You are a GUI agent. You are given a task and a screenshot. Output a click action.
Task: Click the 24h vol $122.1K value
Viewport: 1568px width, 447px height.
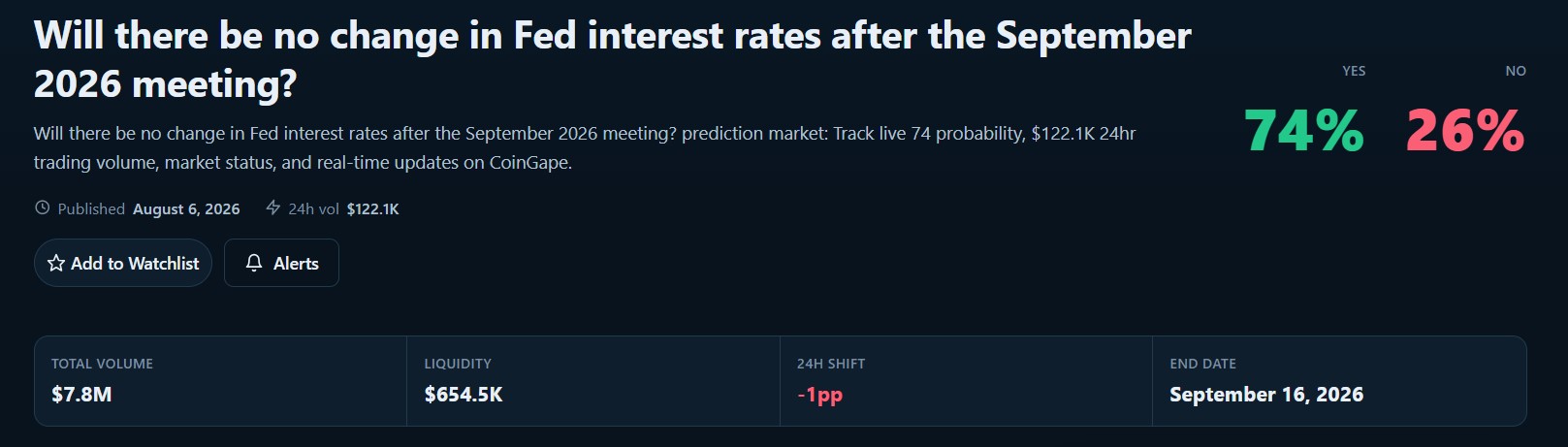tap(372, 208)
